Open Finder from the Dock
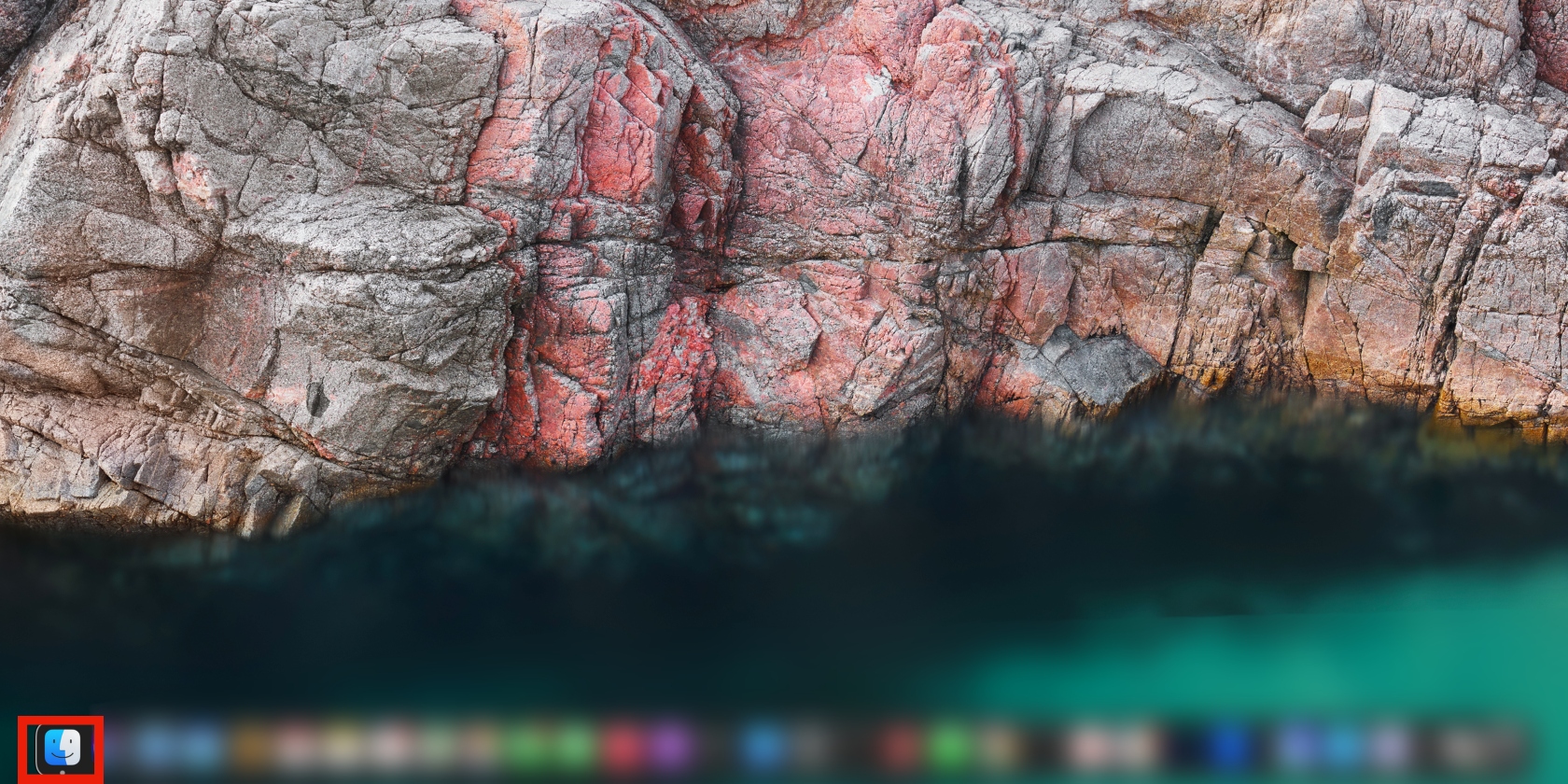1568x784 pixels. pos(63,745)
